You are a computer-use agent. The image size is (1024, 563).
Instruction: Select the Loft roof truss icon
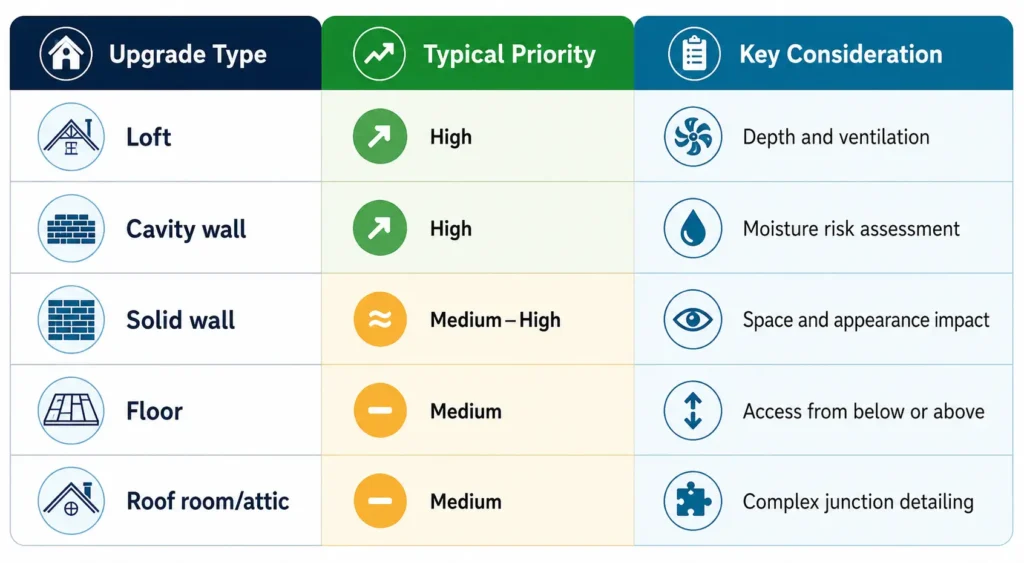tap(71, 137)
